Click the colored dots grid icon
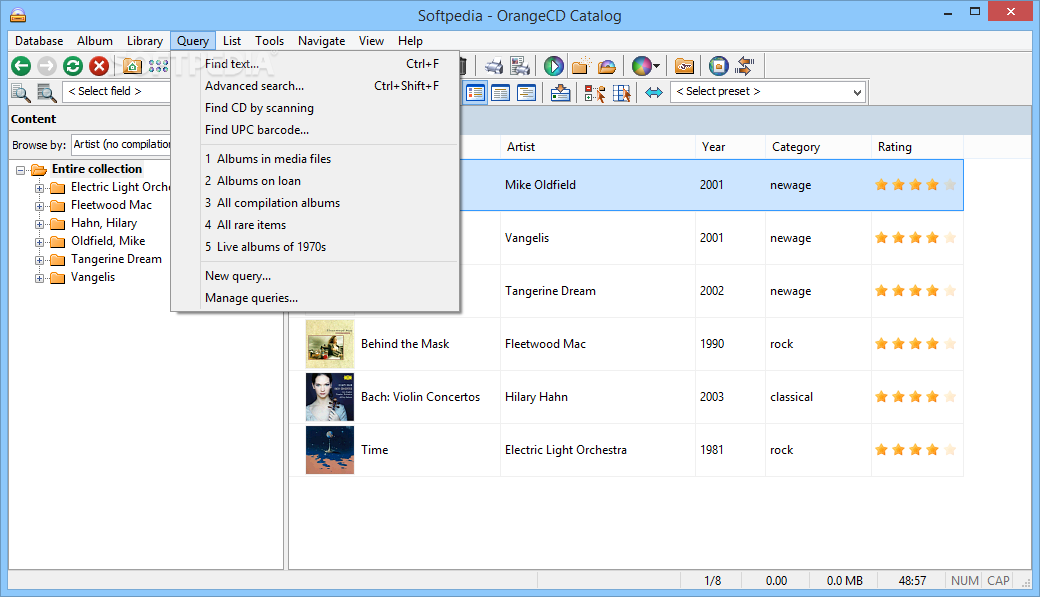This screenshot has width=1040, height=597. click(x=158, y=66)
